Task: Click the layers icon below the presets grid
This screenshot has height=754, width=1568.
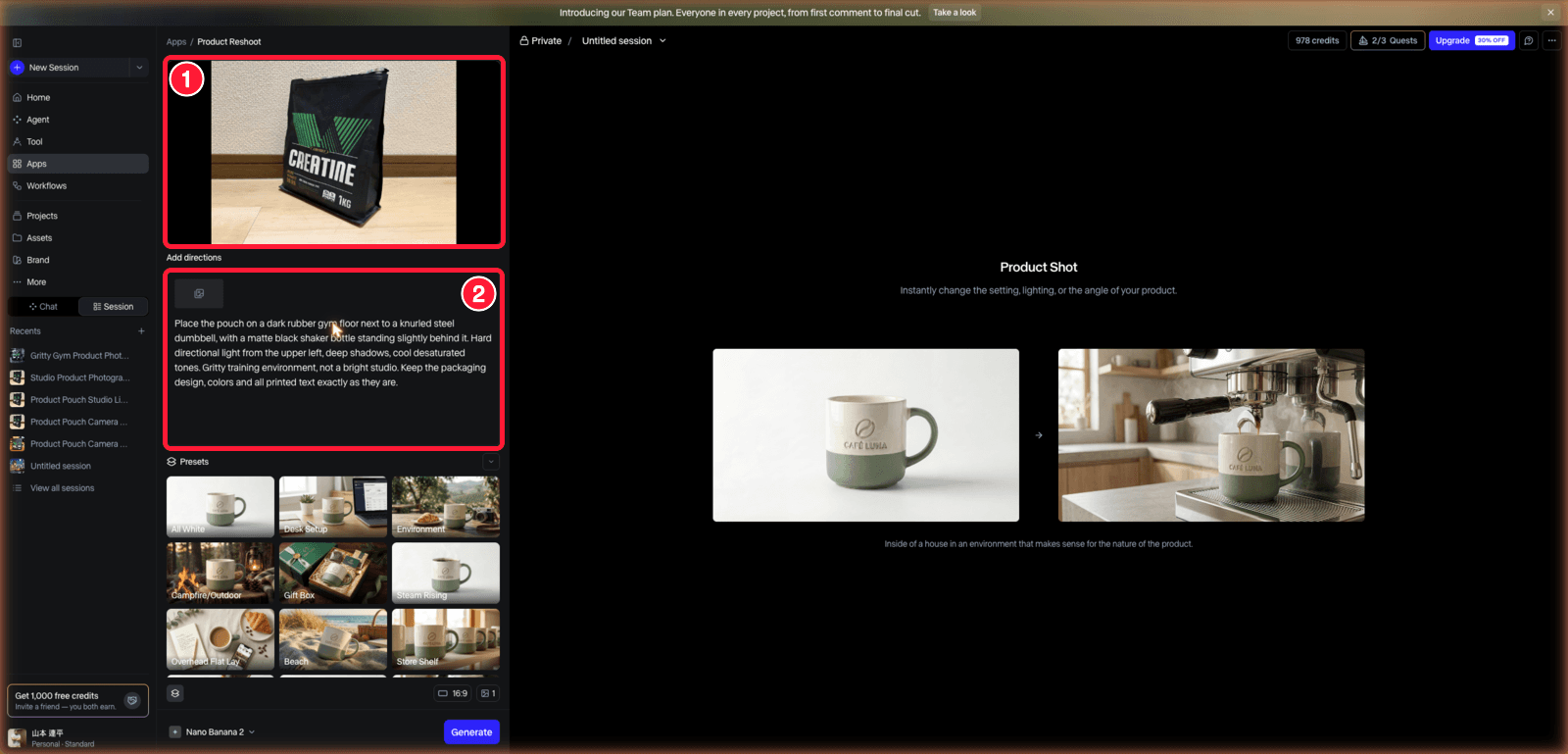Action: (x=175, y=693)
